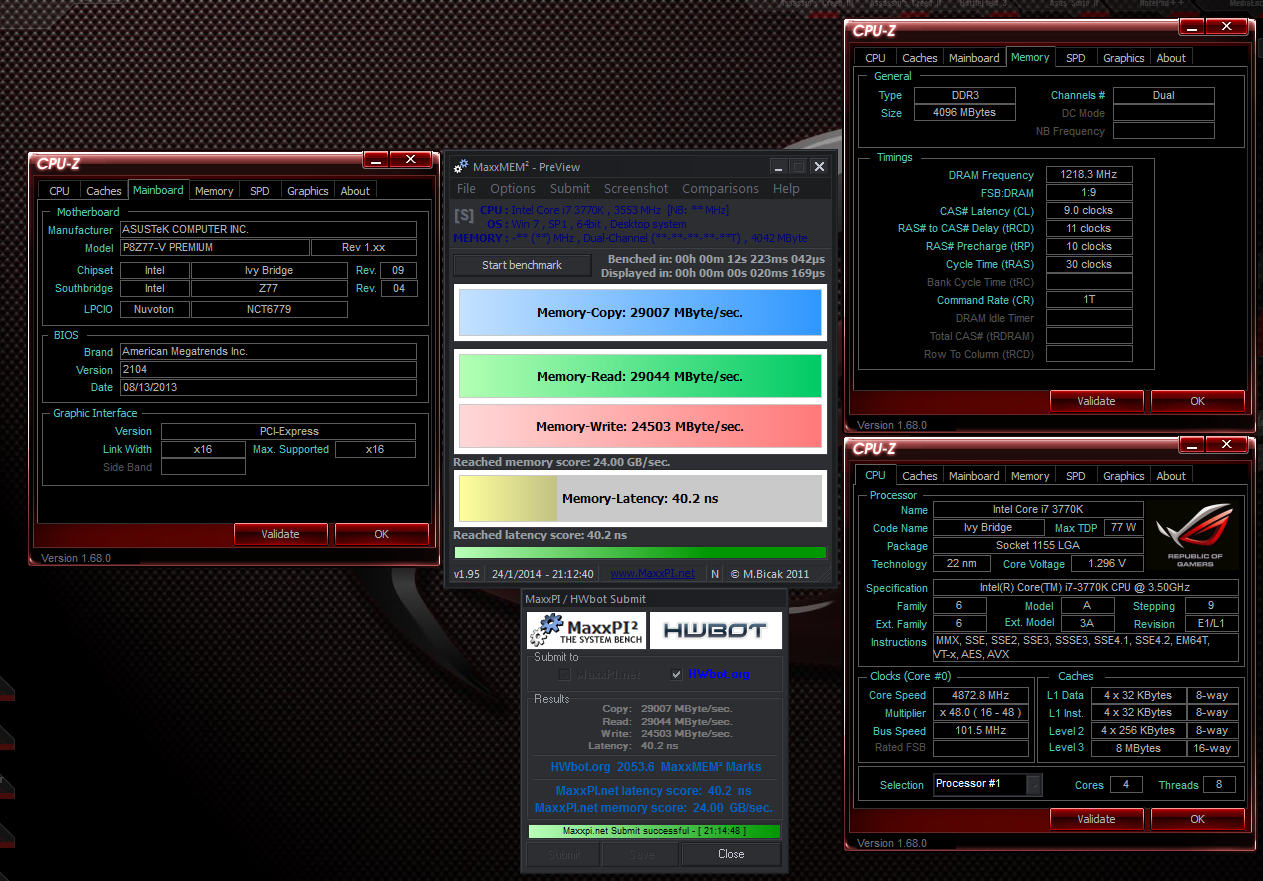Close the CPU-Z window showing the Memory tab
The image size is (1263, 881).
pos(1227,26)
